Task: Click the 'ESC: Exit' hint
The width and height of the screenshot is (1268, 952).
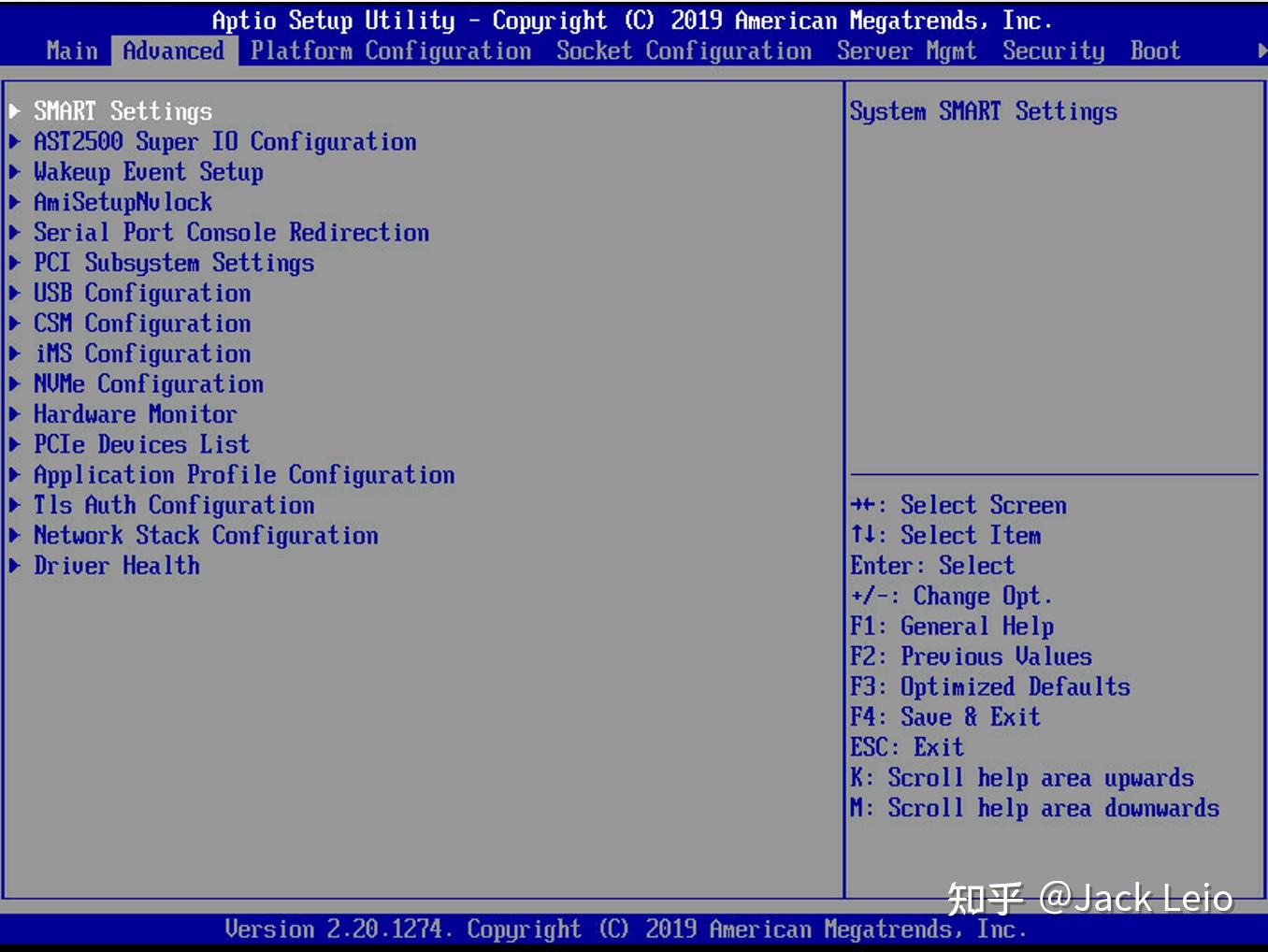Action: point(907,747)
